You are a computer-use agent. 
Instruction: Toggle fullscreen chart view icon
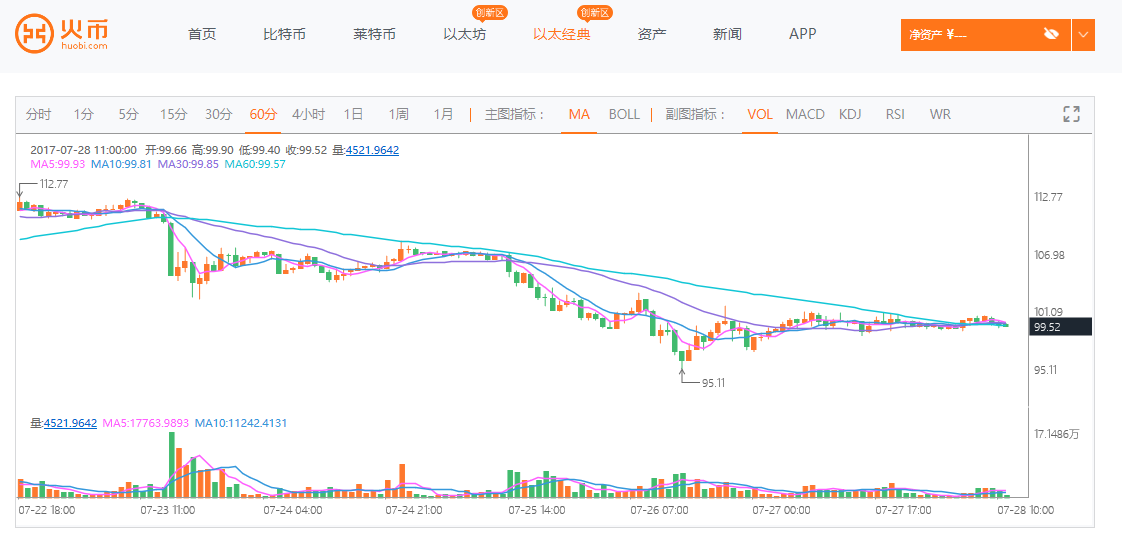[1071, 114]
